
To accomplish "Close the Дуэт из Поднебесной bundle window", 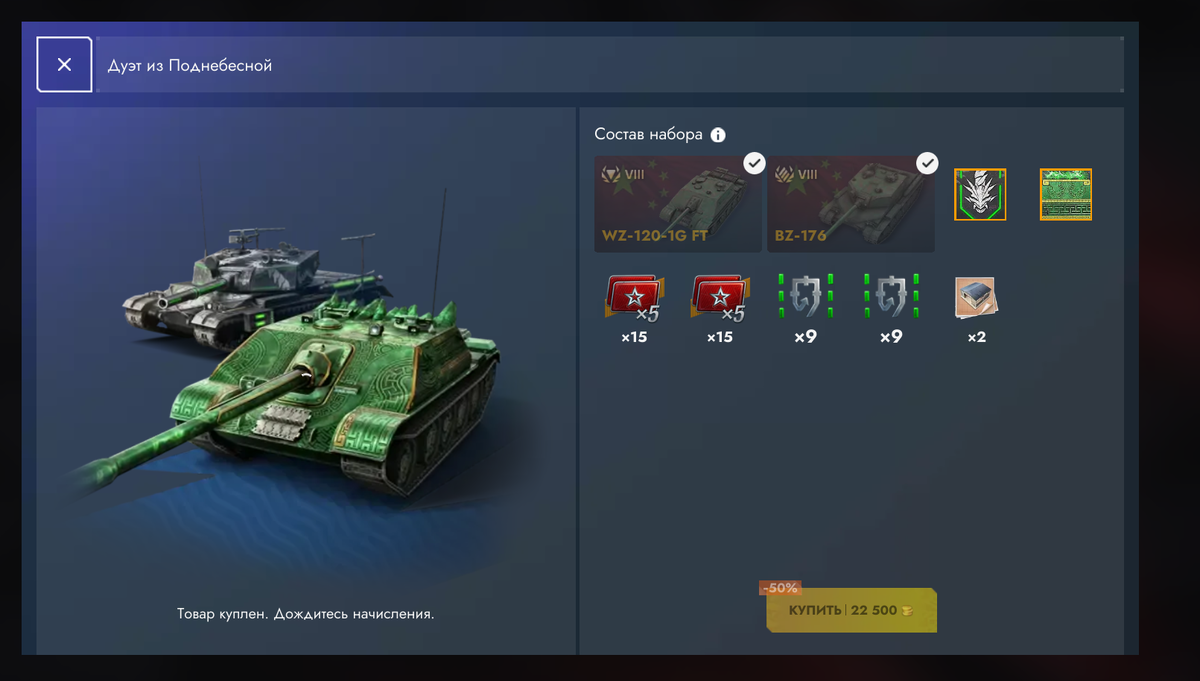I will pyautogui.click(x=64, y=64).
